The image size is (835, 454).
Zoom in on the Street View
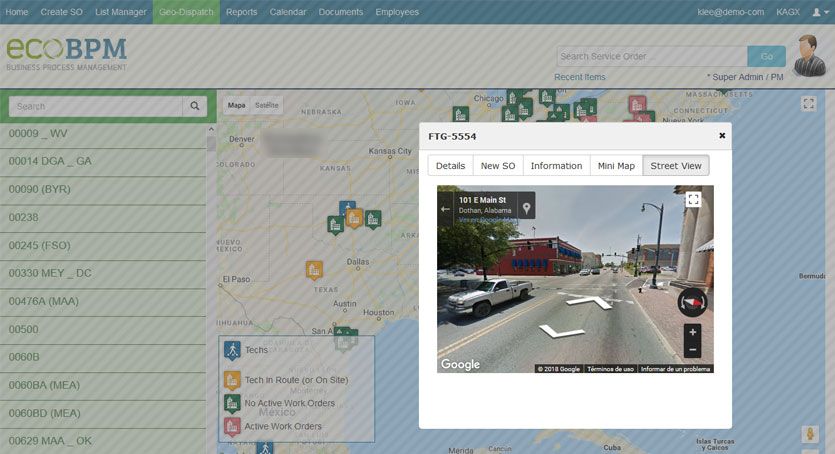pos(692,333)
